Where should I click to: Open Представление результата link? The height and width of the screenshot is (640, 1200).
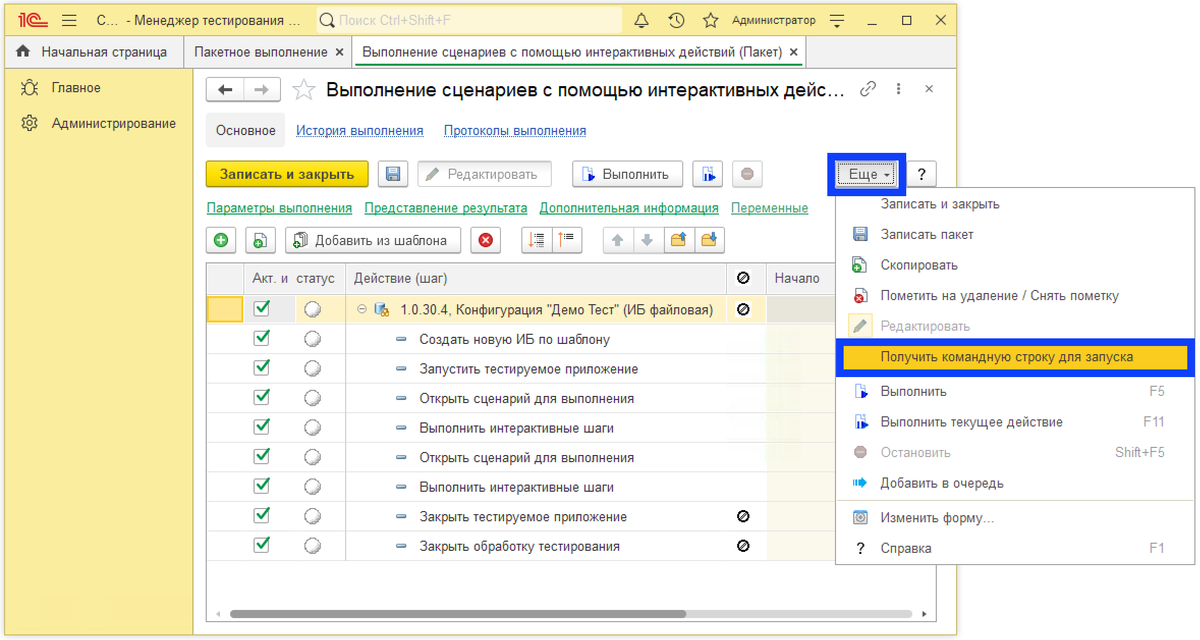445,208
